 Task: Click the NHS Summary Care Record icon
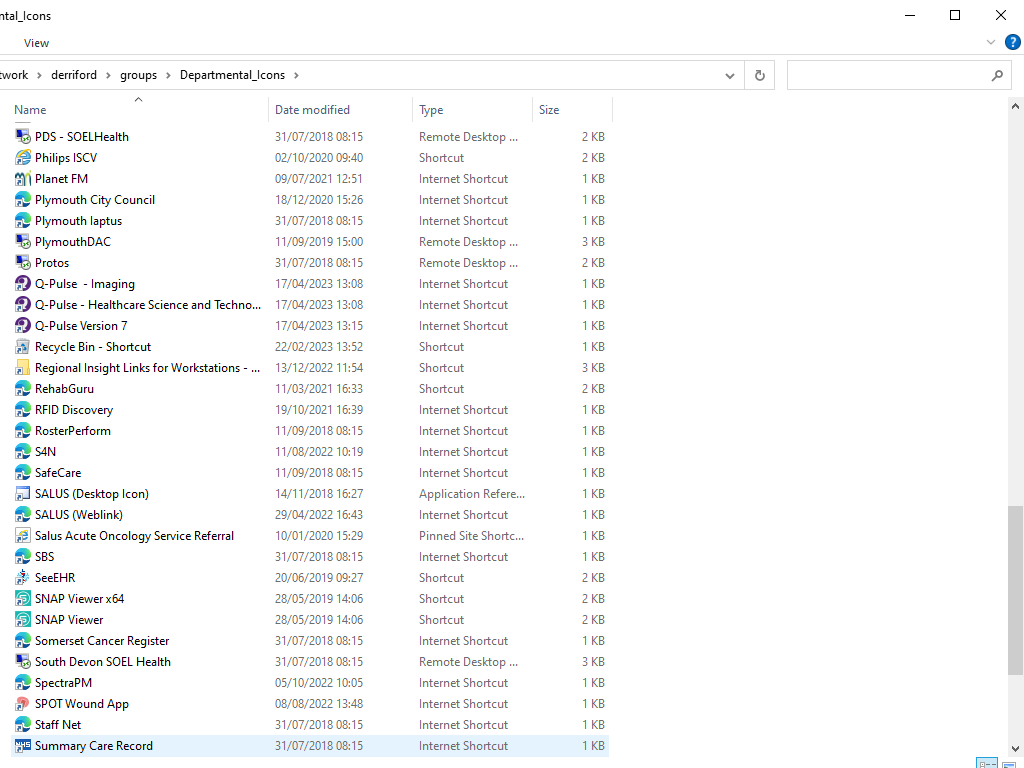click(23, 745)
